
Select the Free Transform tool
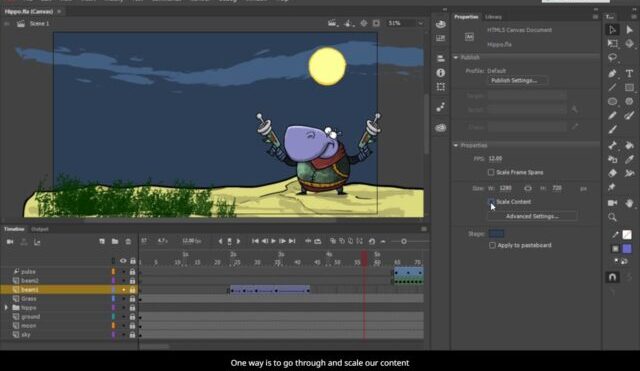click(x=612, y=43)
